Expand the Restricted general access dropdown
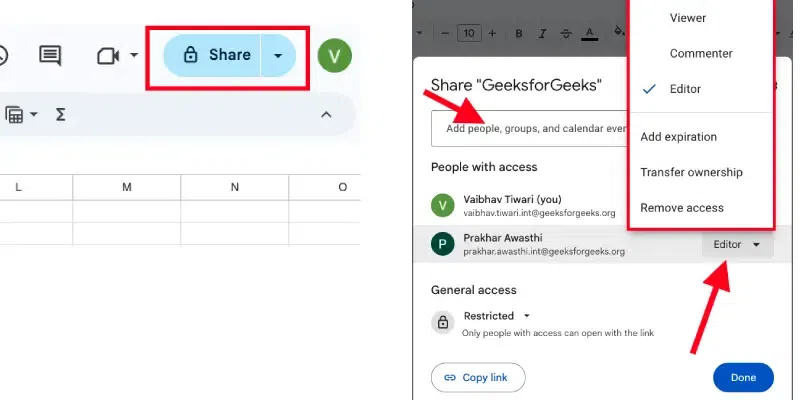The height and width of the screenshot is (400, 800). pyautogui.click(x=497, y=316)
